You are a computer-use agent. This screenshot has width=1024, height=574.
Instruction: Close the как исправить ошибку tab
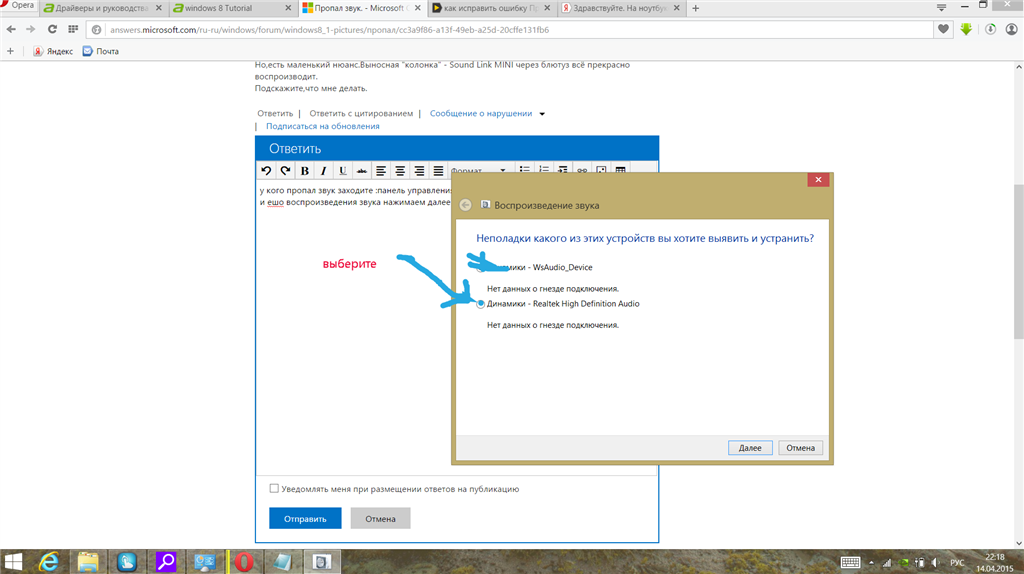coord(547,8)
